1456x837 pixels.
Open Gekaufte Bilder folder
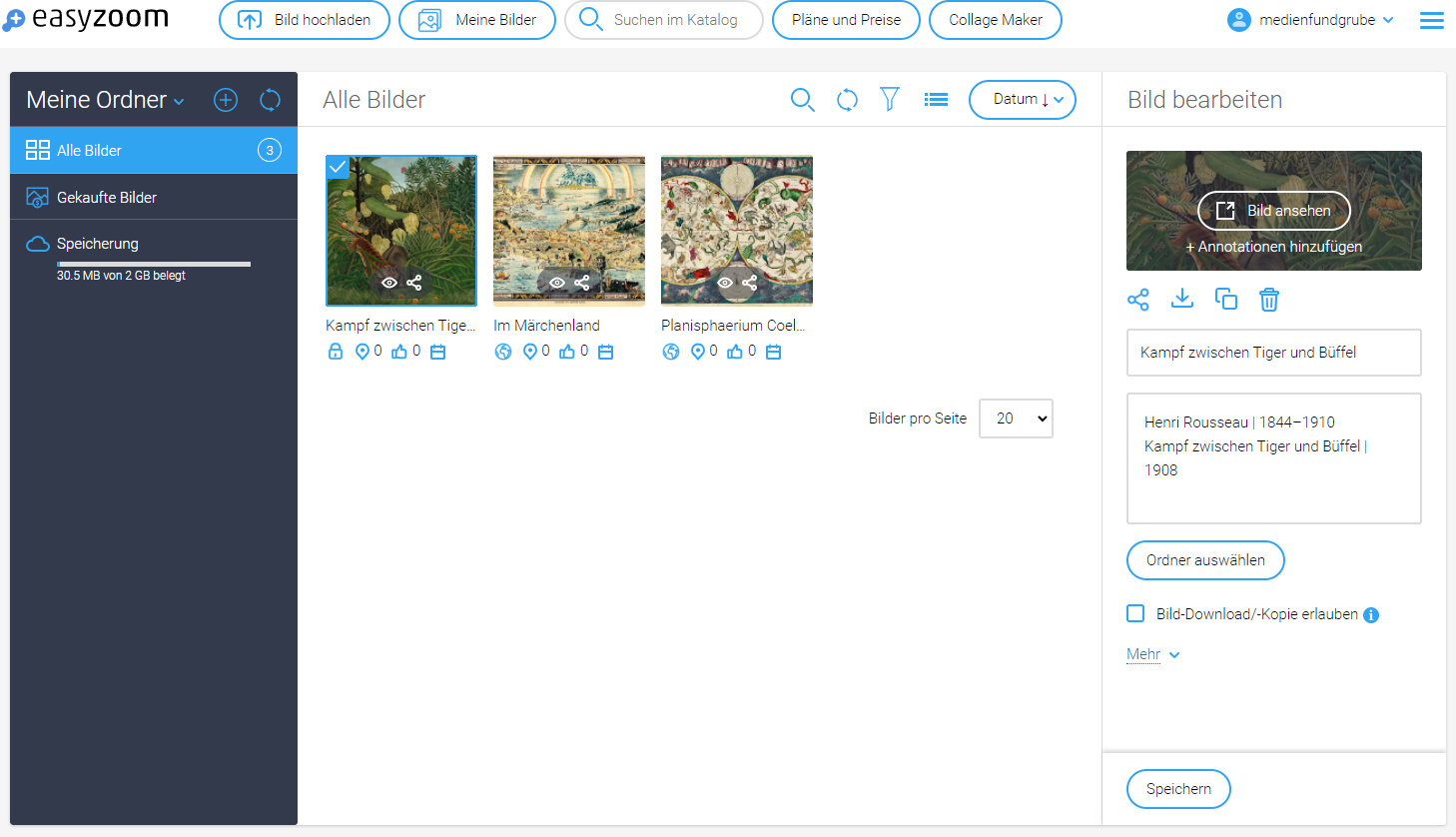(154, 197)
